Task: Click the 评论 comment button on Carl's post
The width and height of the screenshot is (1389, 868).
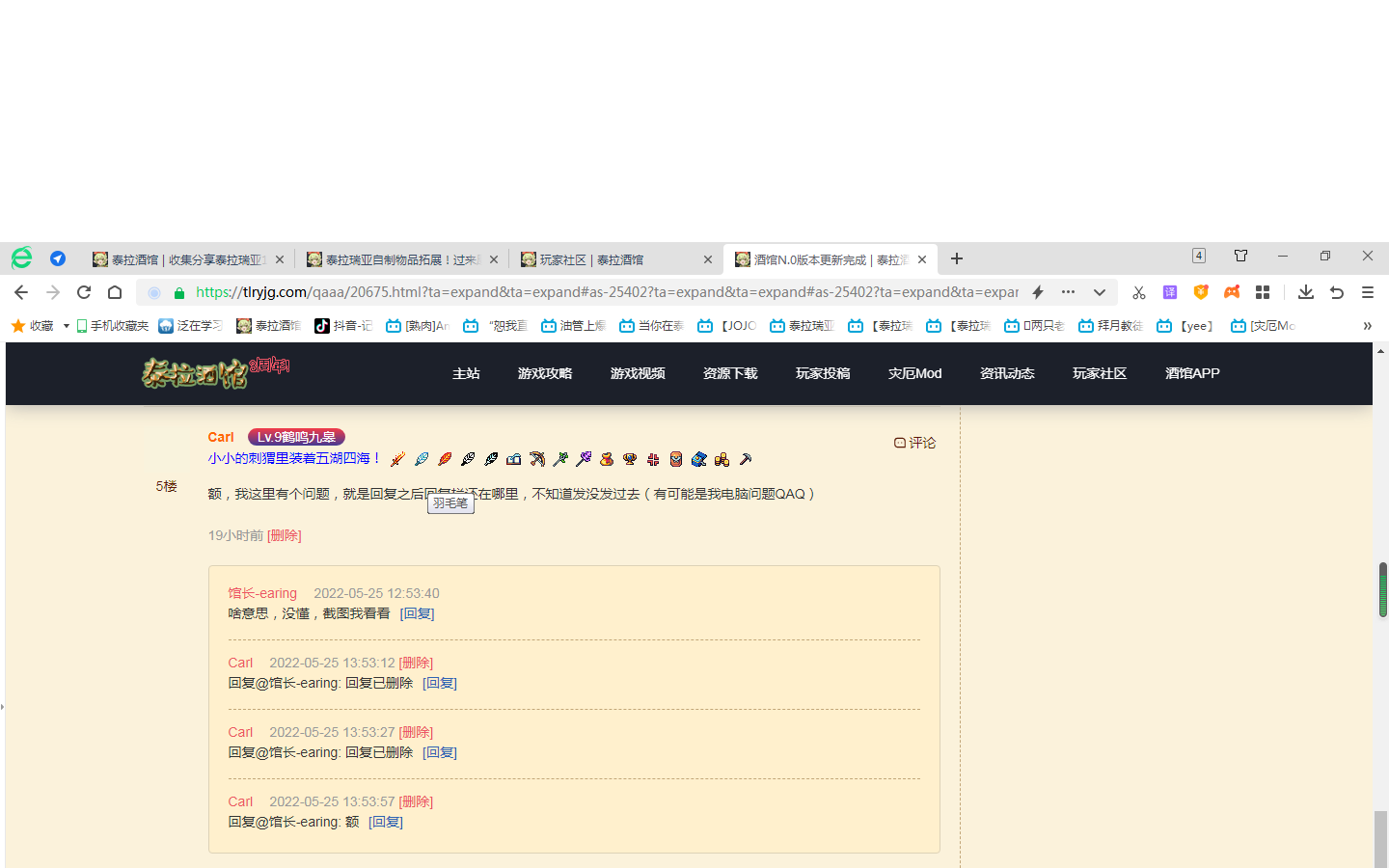Action: pos(914,443)
